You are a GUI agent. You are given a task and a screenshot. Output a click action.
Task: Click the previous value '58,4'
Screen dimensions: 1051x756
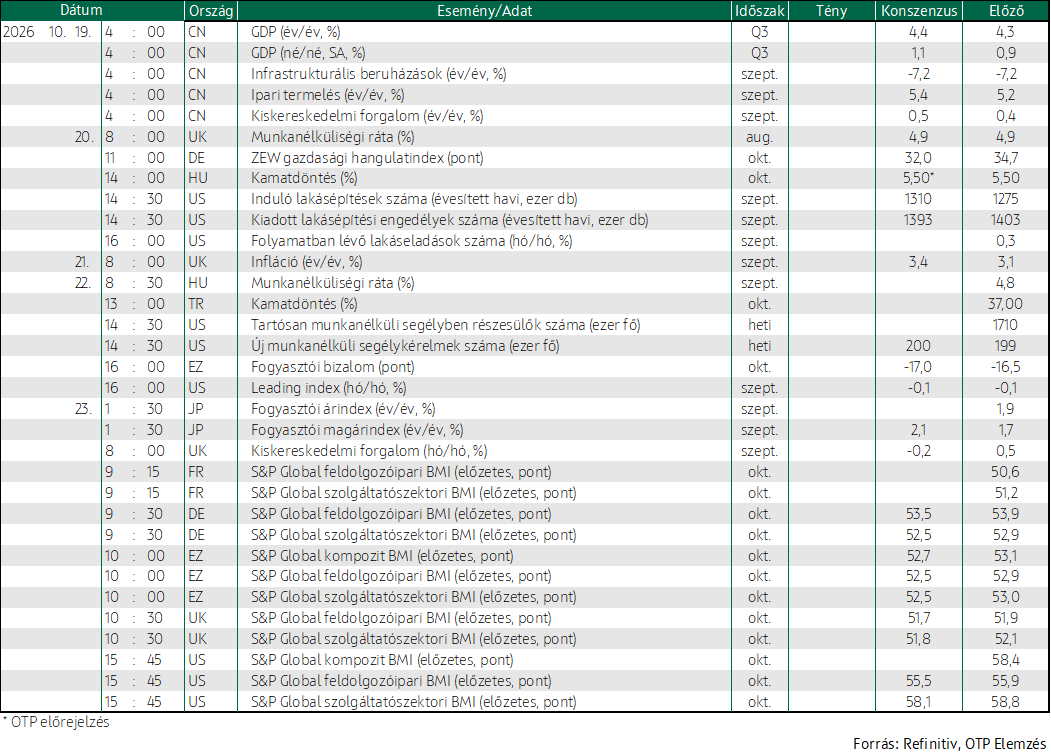tap(1005, 660)
